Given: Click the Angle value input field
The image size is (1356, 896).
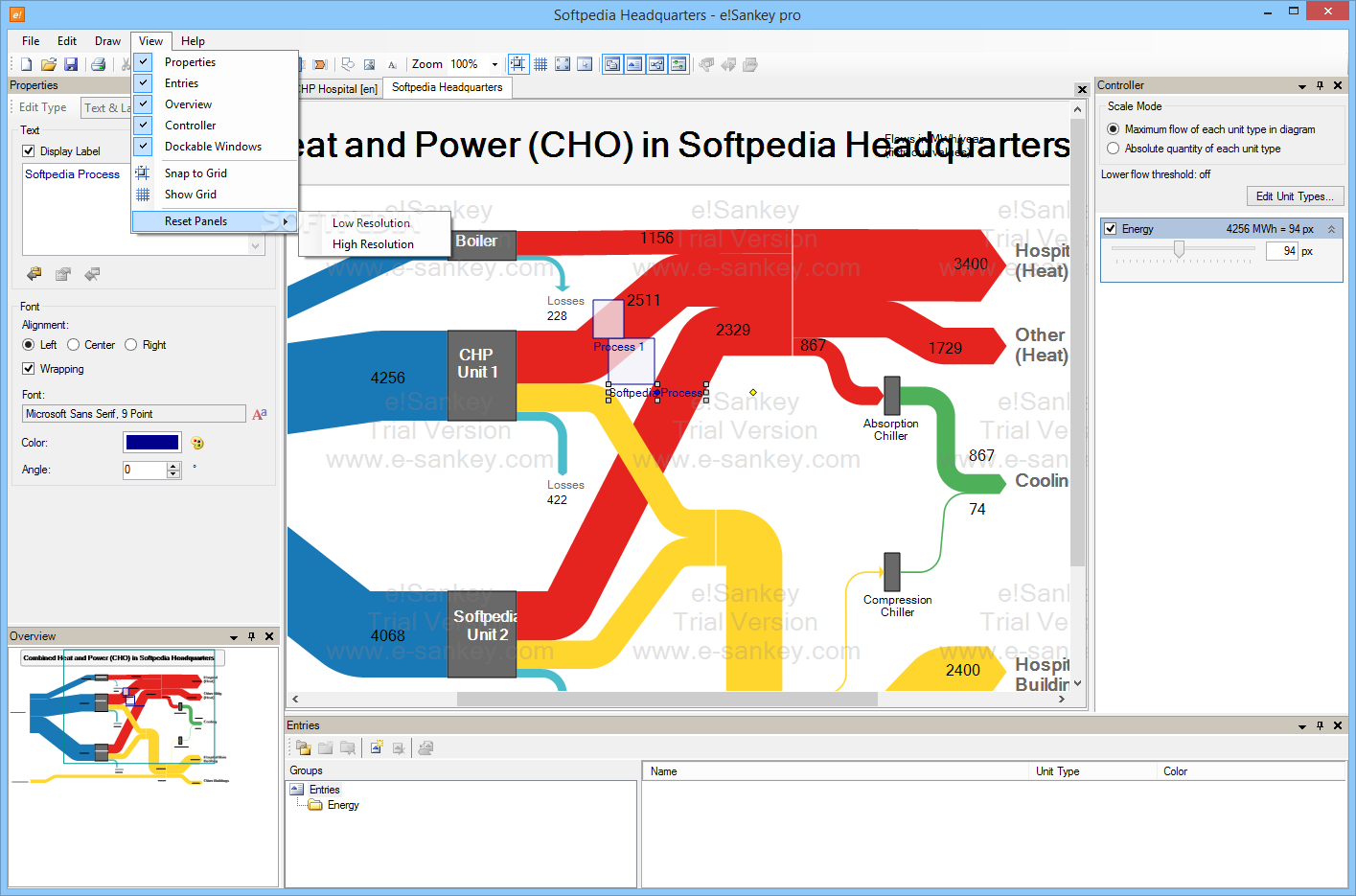Looking at the screenshot, I should click(x=145, y=470).
